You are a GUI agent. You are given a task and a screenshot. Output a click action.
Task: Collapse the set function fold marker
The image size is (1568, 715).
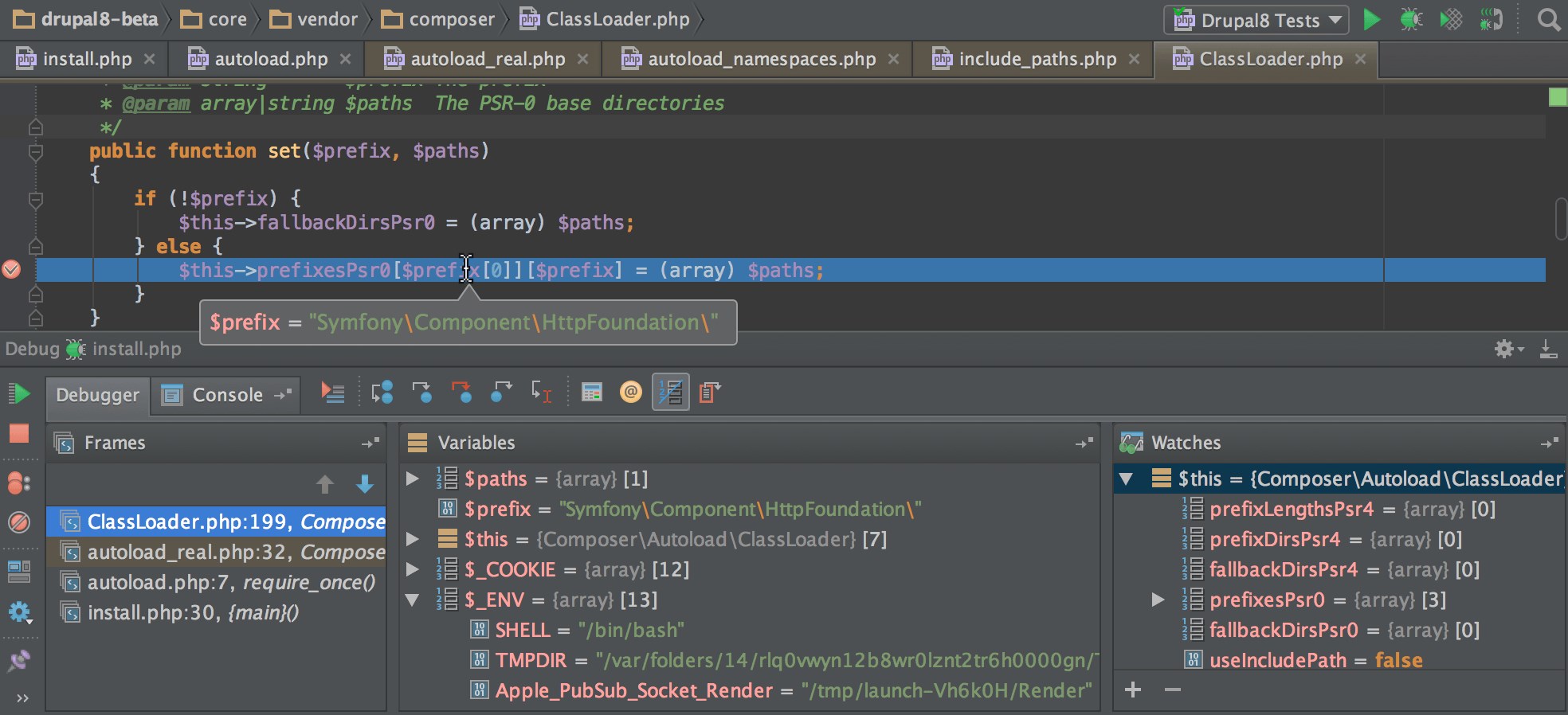36,151
